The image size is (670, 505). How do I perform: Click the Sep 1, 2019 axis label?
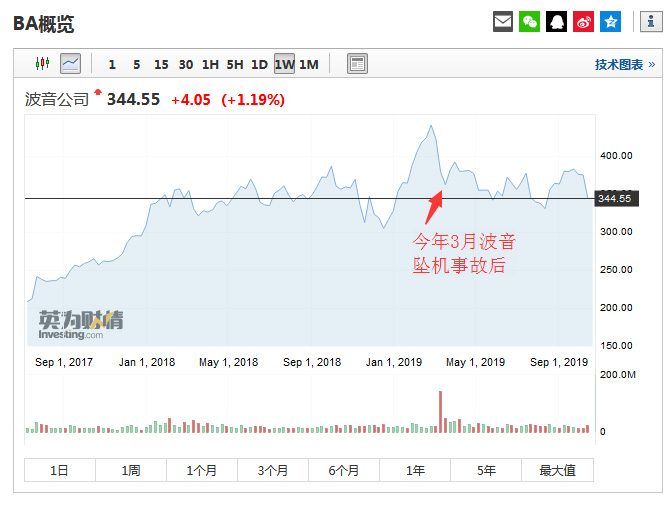[x=559, y=362]
